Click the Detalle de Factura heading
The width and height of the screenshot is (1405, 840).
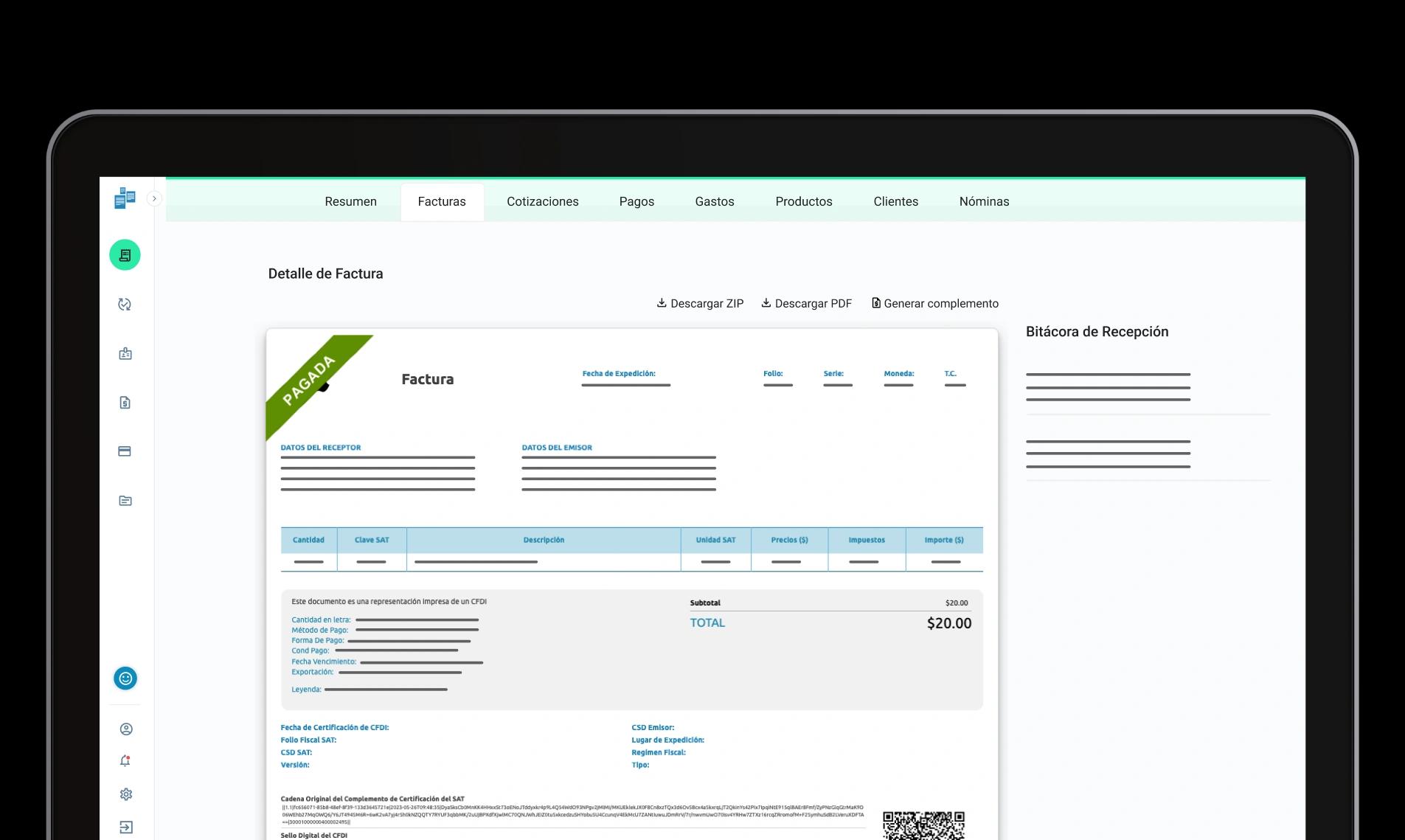tap(325, 274)
